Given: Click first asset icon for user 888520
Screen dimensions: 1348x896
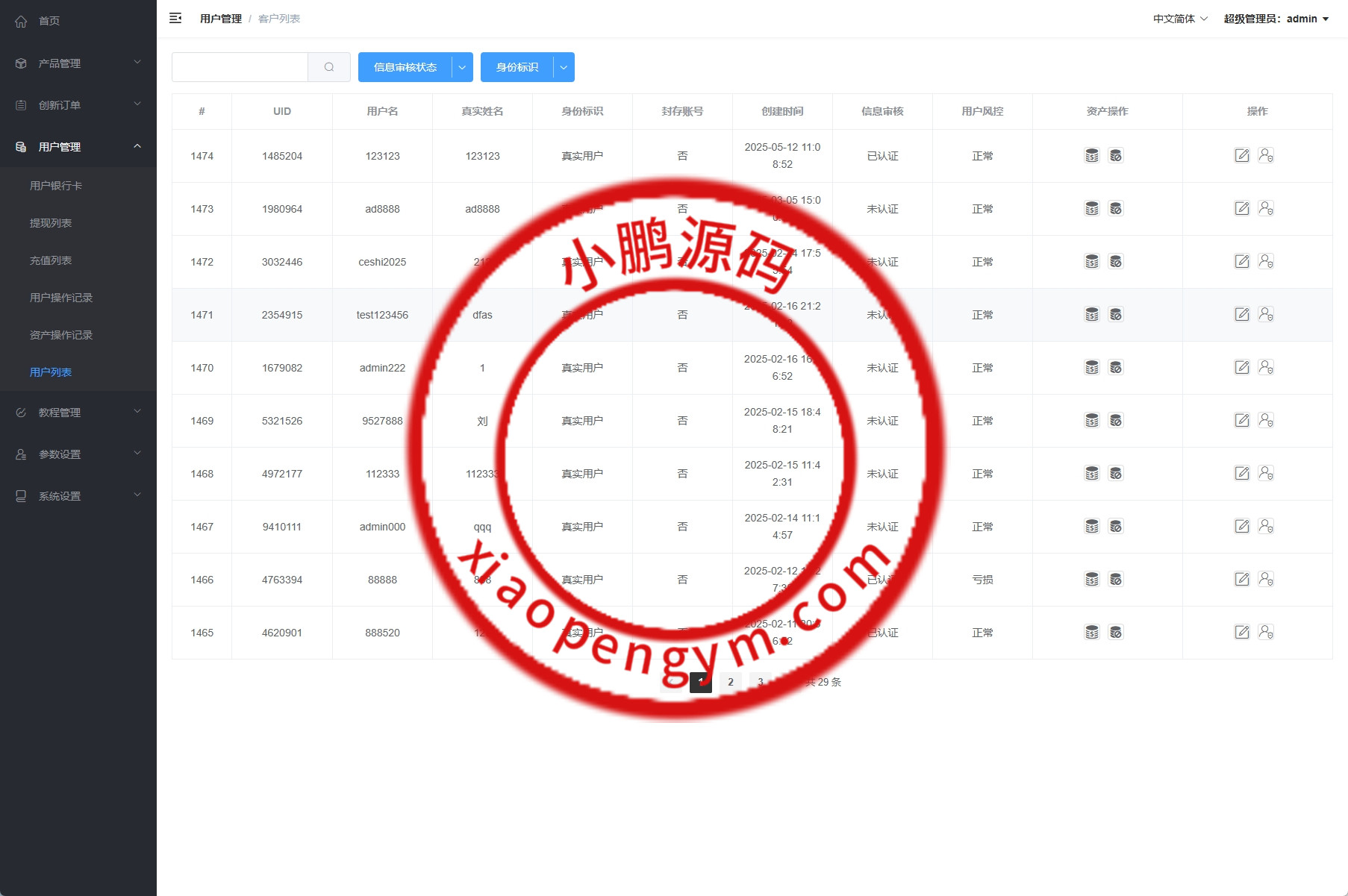Looking at the screenshot, I should pyautogui.click(x=1092, y=633).
